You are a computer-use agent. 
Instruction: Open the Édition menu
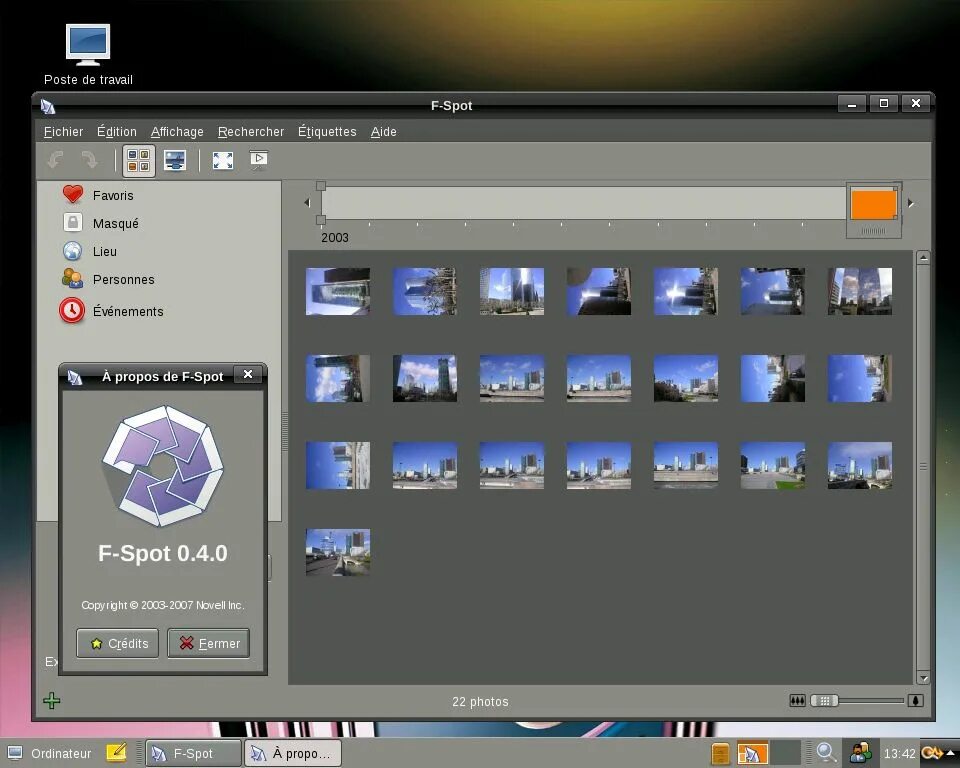(x=116, y=132)
